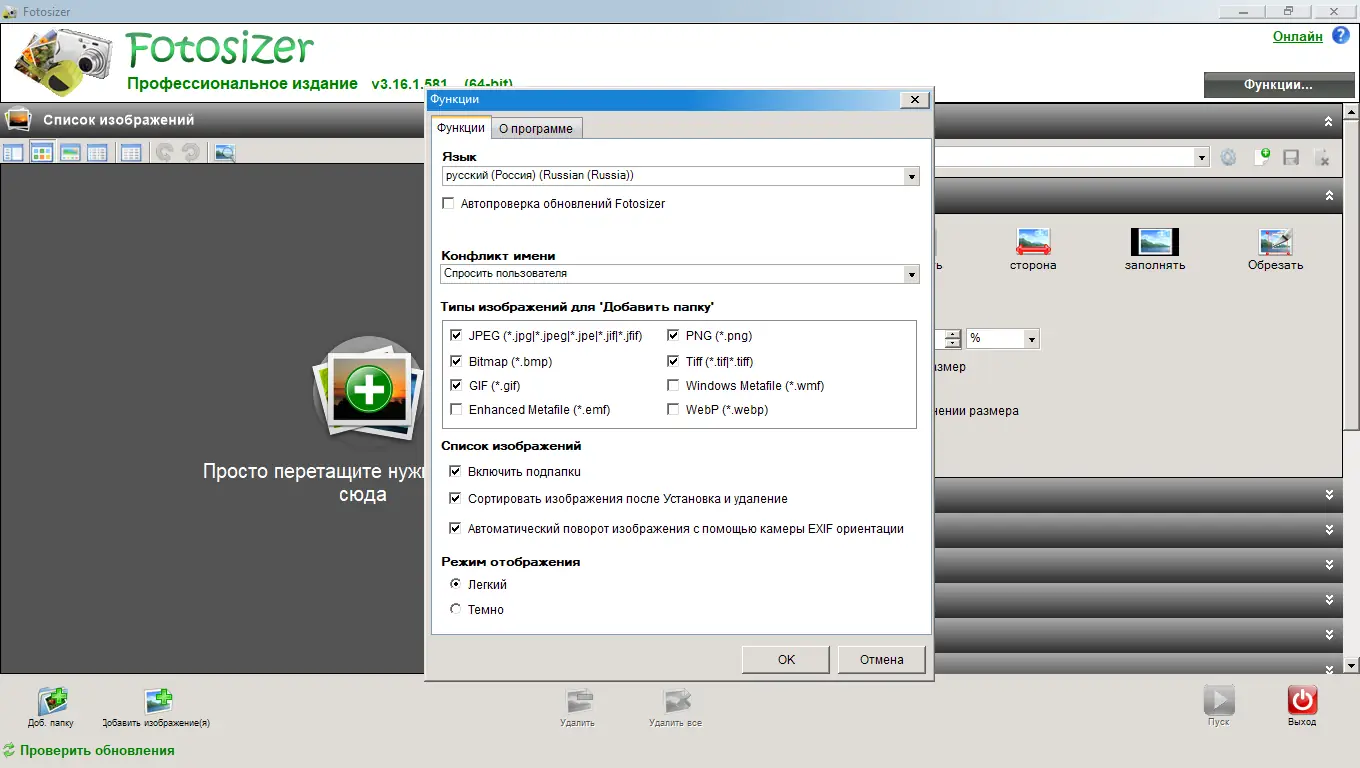Select the 'сторона' resize mode
Image resolution: width=1360 pixels, height=768 pixels.
(1033, 249)
